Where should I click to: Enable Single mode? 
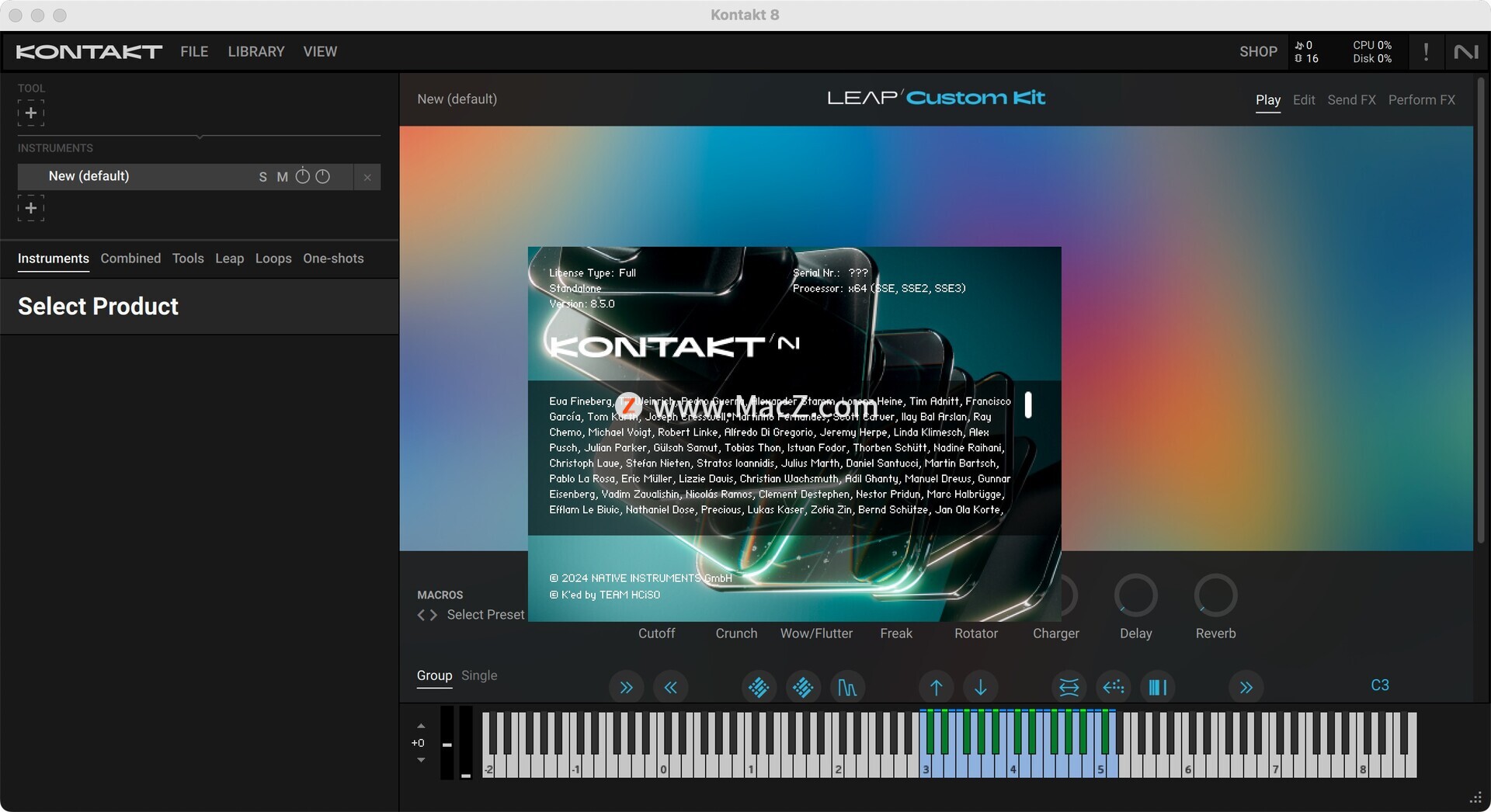click(x=479, y=675)
